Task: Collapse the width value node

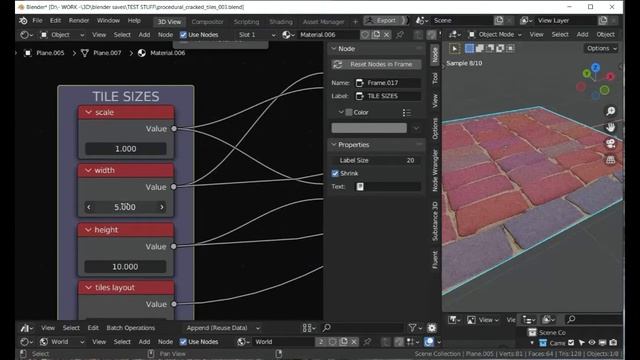Action: [x=88, y=170]
